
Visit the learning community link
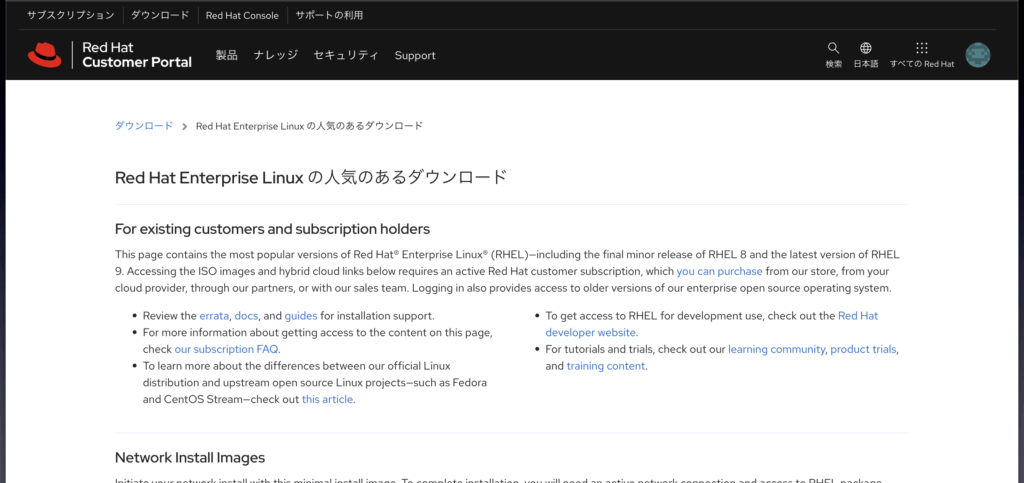pyautogui.click(x=776, y=349)
